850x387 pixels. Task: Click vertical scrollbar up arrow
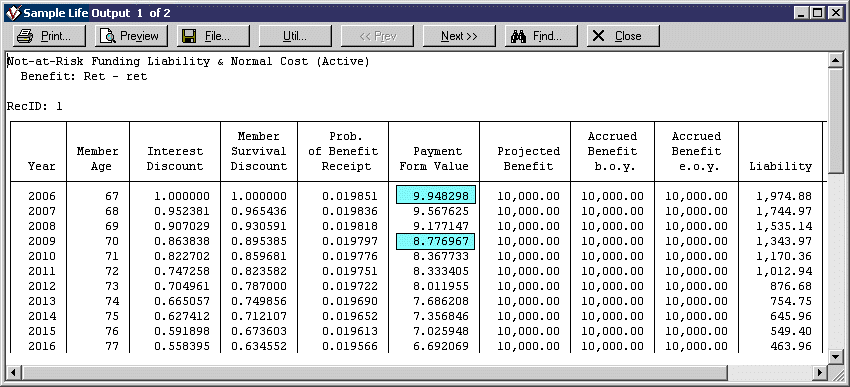click(x=835, y=61)
